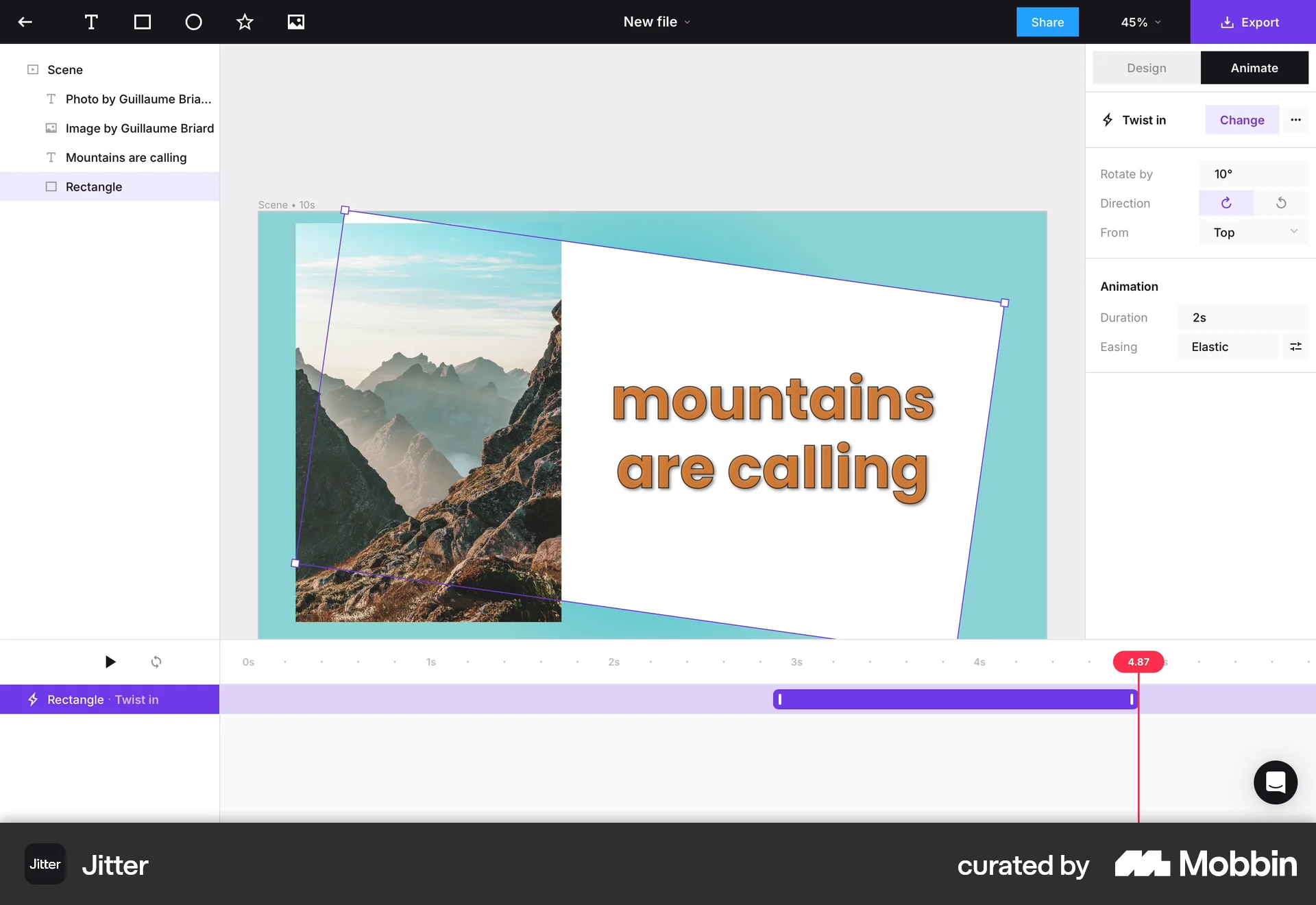1316x905 pixels.
Task: Select the Rectangle shape tool
Action: pyautogui.click(x=143, y=22)
